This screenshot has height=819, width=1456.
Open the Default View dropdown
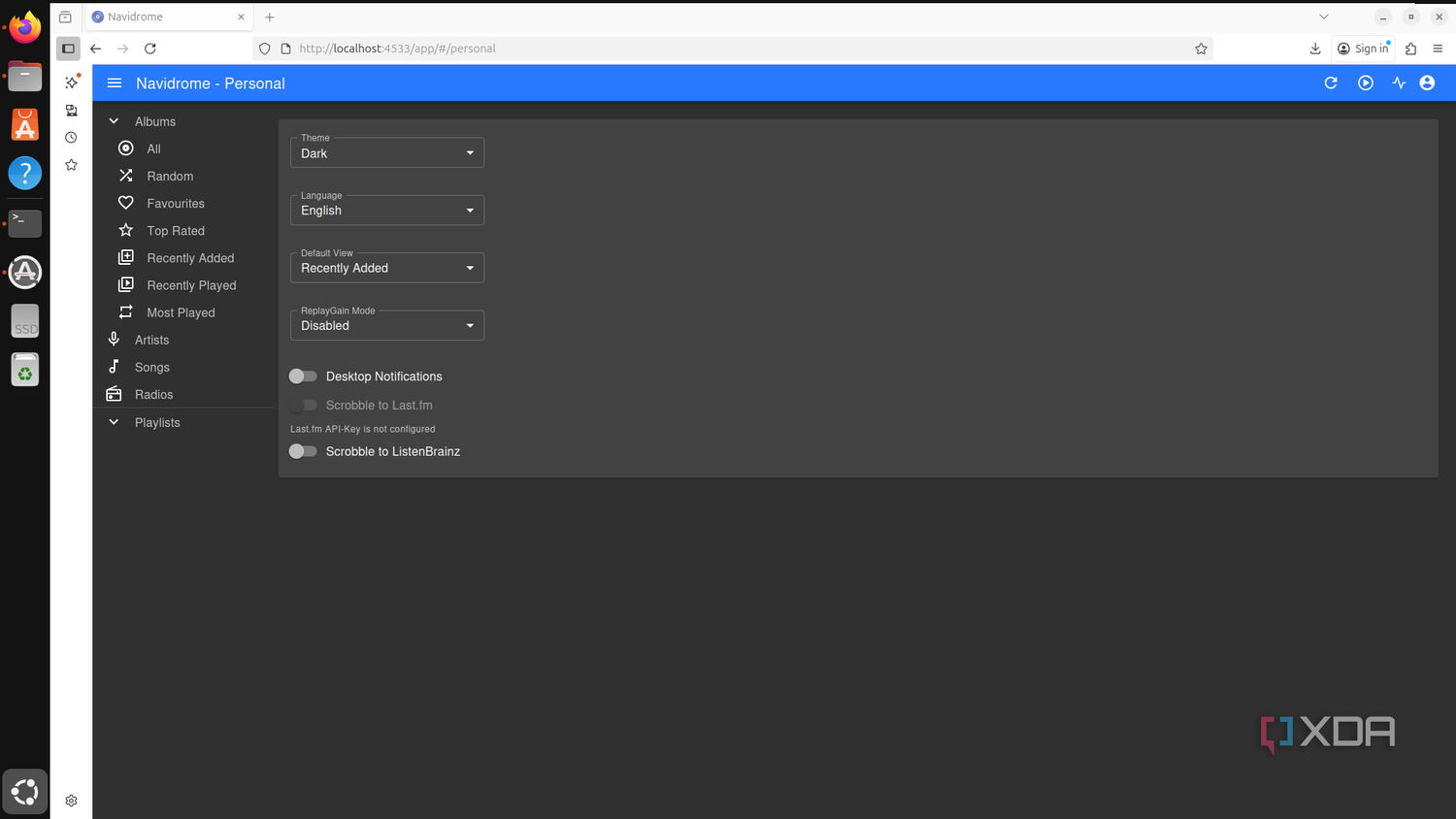click(387, 268)
